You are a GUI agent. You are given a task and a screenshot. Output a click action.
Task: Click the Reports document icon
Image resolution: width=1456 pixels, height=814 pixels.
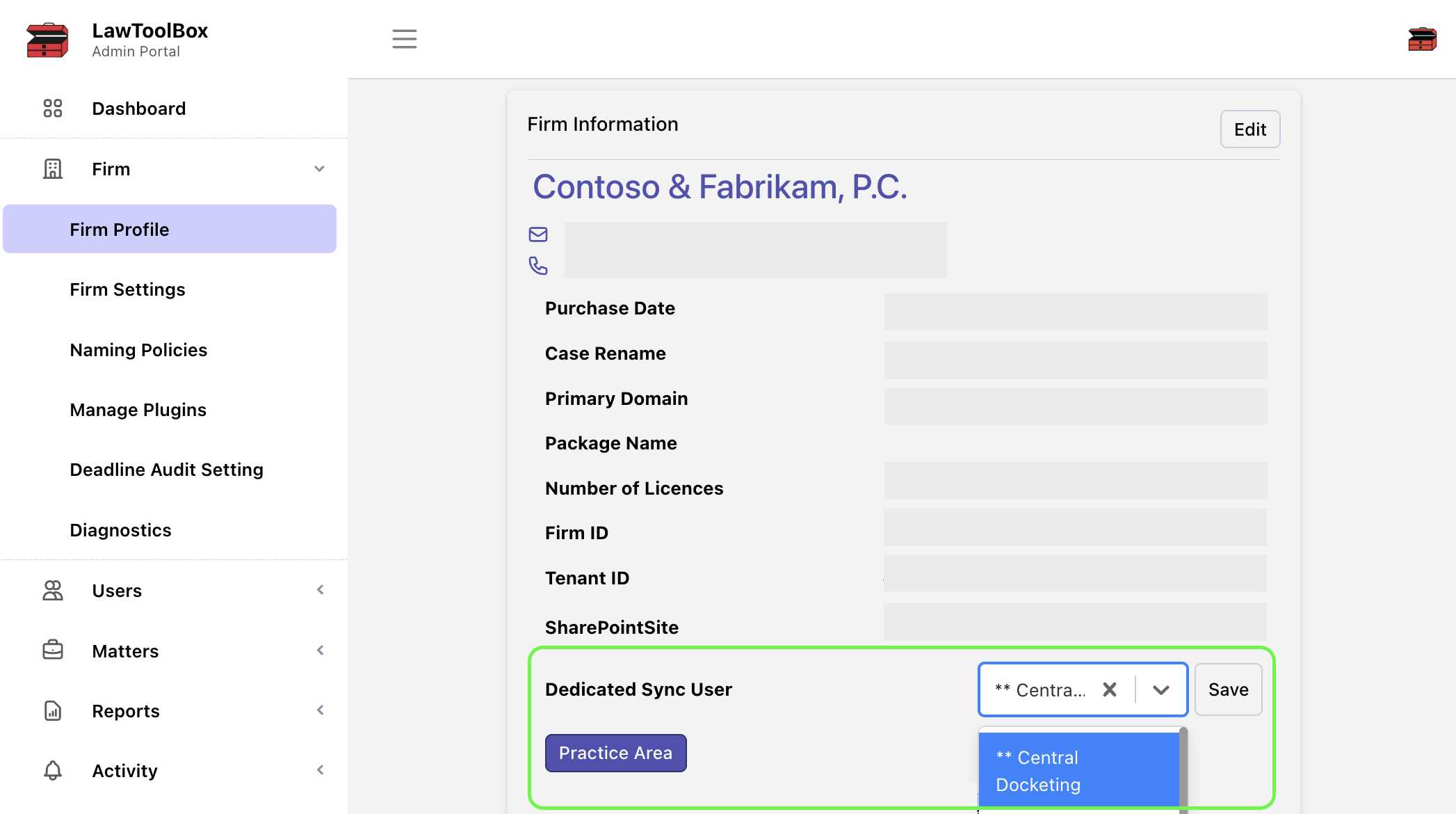point(53,710)
